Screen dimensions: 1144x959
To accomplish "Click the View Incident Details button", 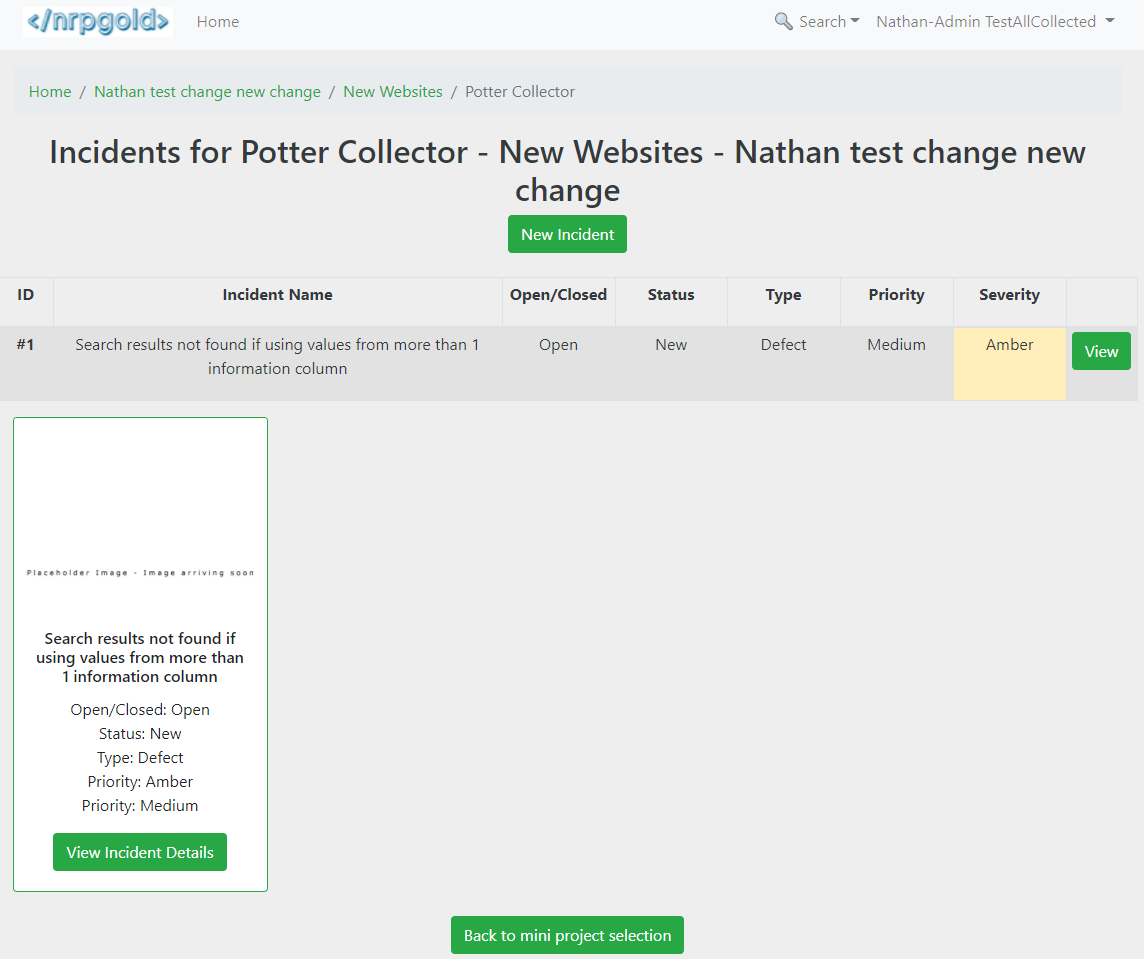I will pos(140,852).
